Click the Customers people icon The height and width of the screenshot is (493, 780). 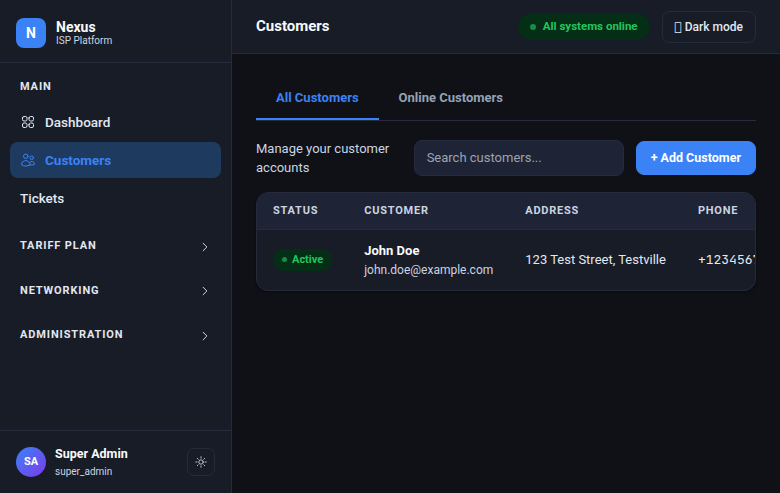pyautogui.click(x=28, y=160)
